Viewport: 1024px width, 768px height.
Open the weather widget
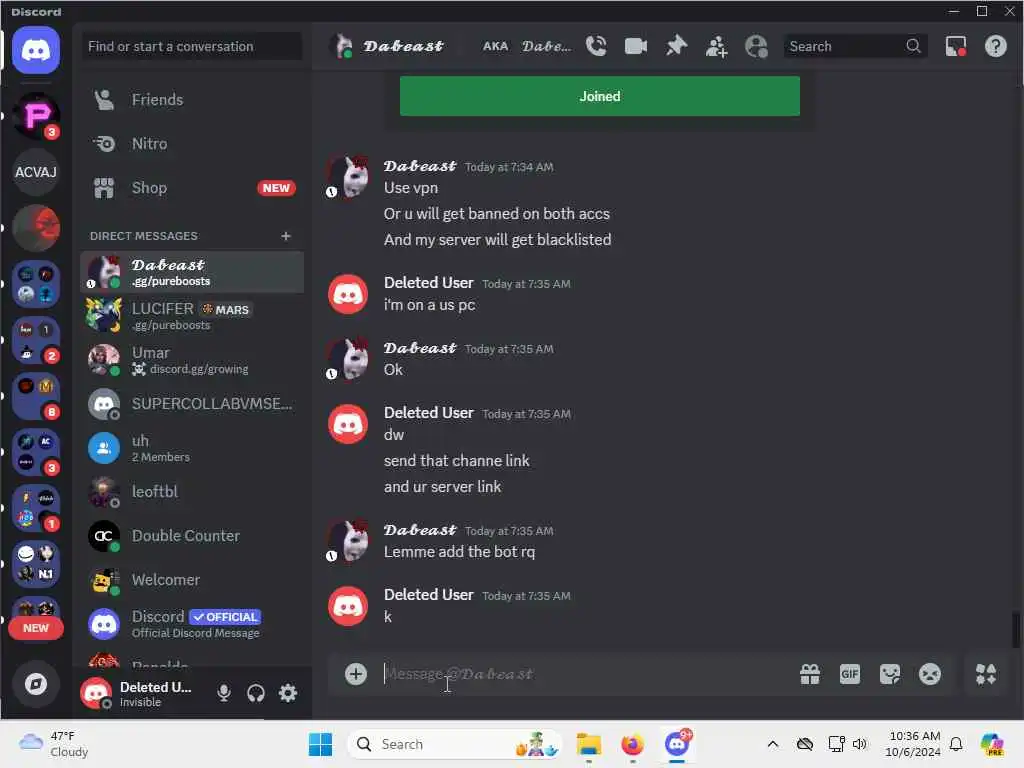click(x=54, y=744)
